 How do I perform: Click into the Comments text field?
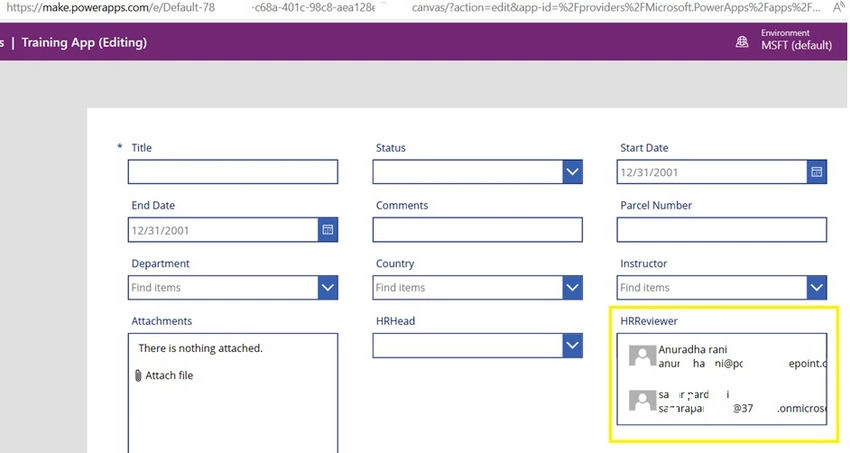click(x=478, y=230)
